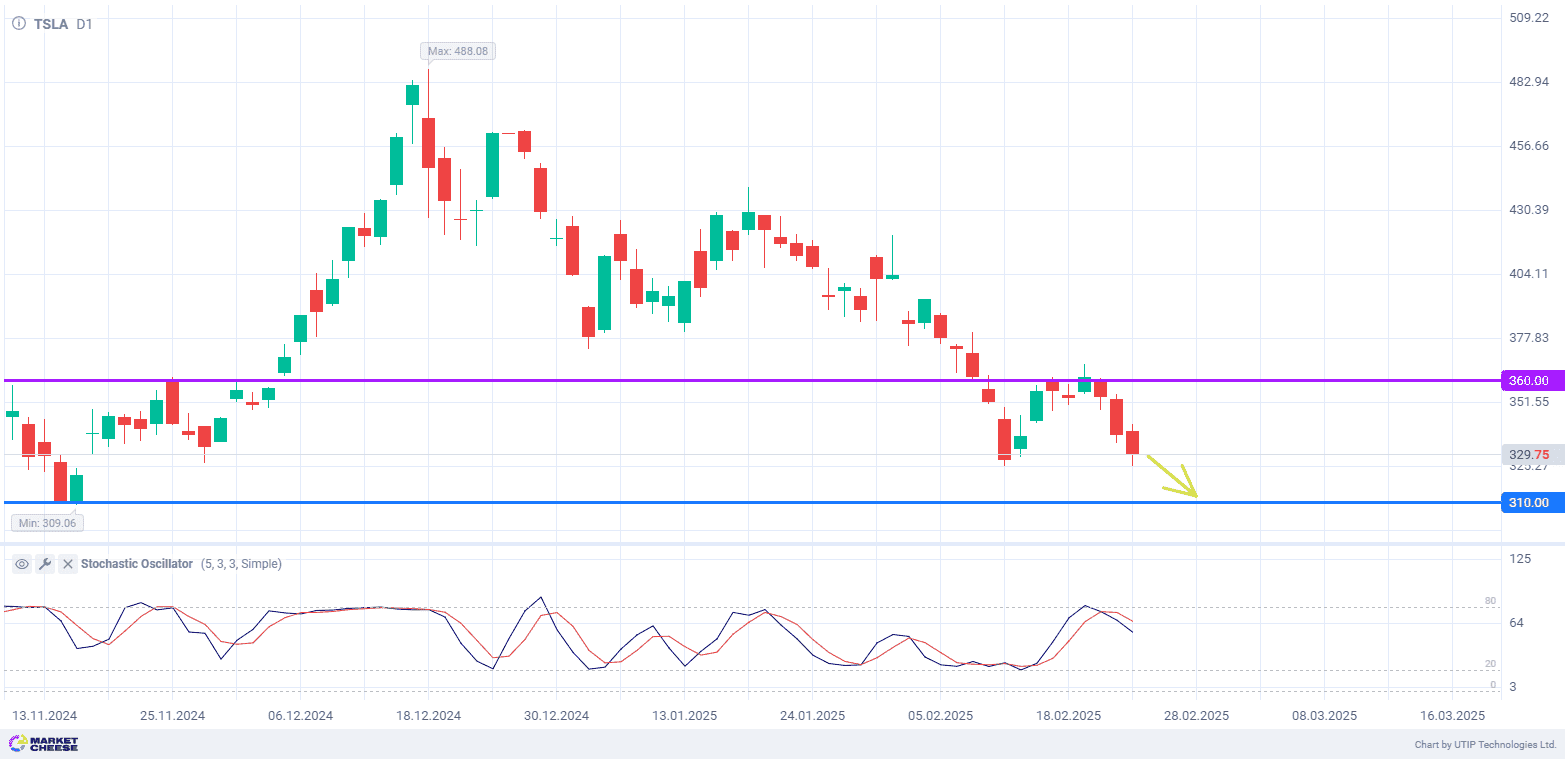Click the 25.11.2024 date on time axis
The image size is (1565, 759).
tap(172, 716)
